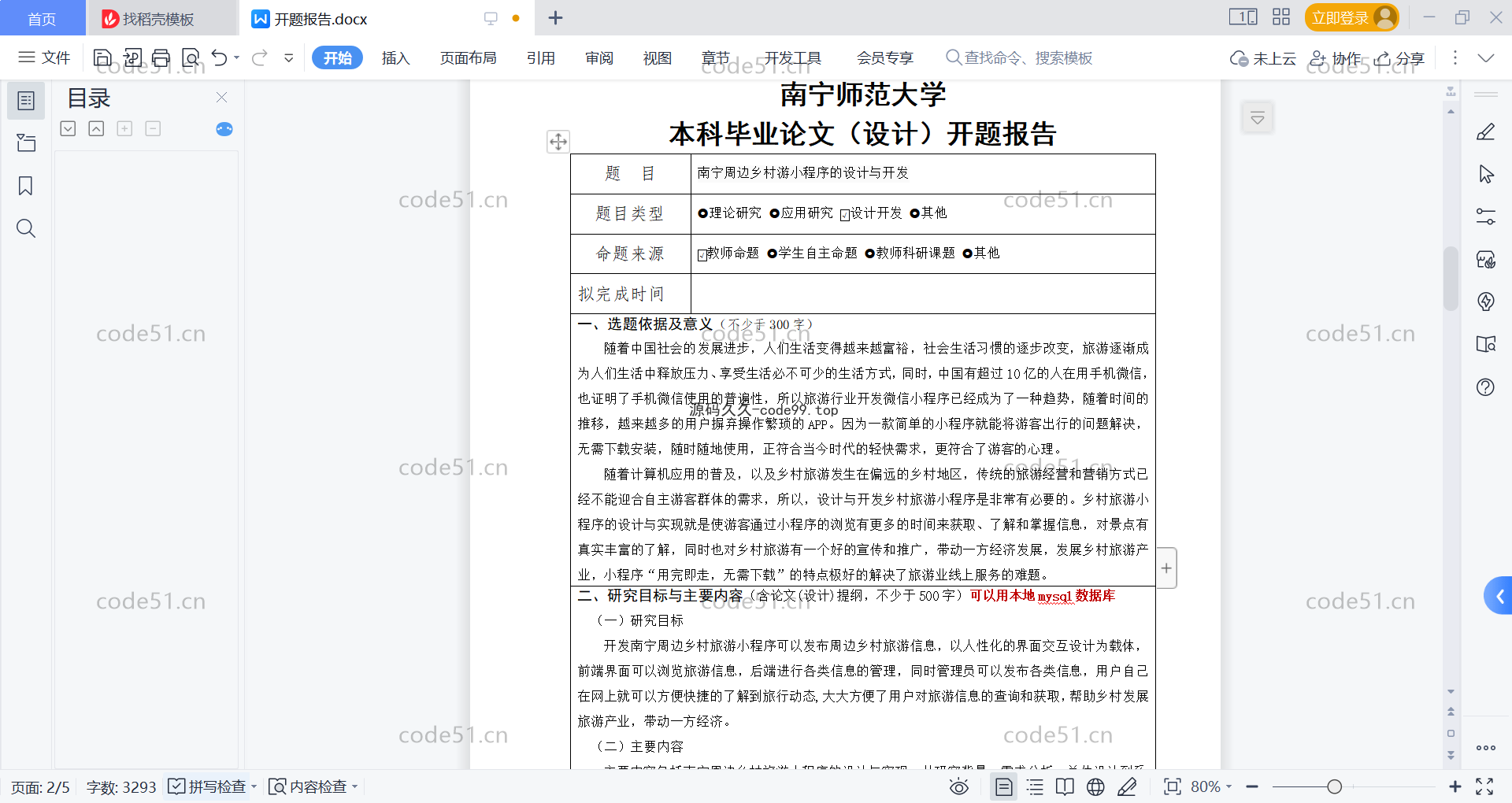Click the table move handle icon
1512x803 pixels.
click(x=558, y=142)
